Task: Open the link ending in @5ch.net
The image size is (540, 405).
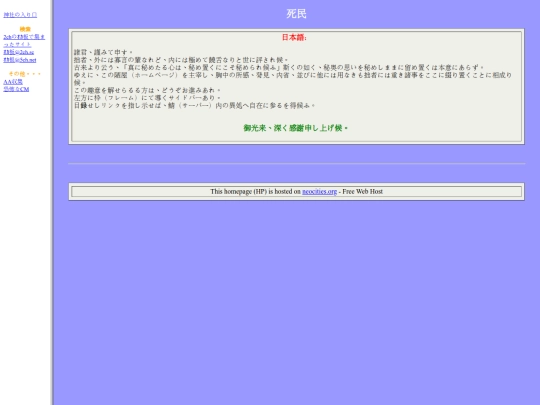Action: click(20, 60)
